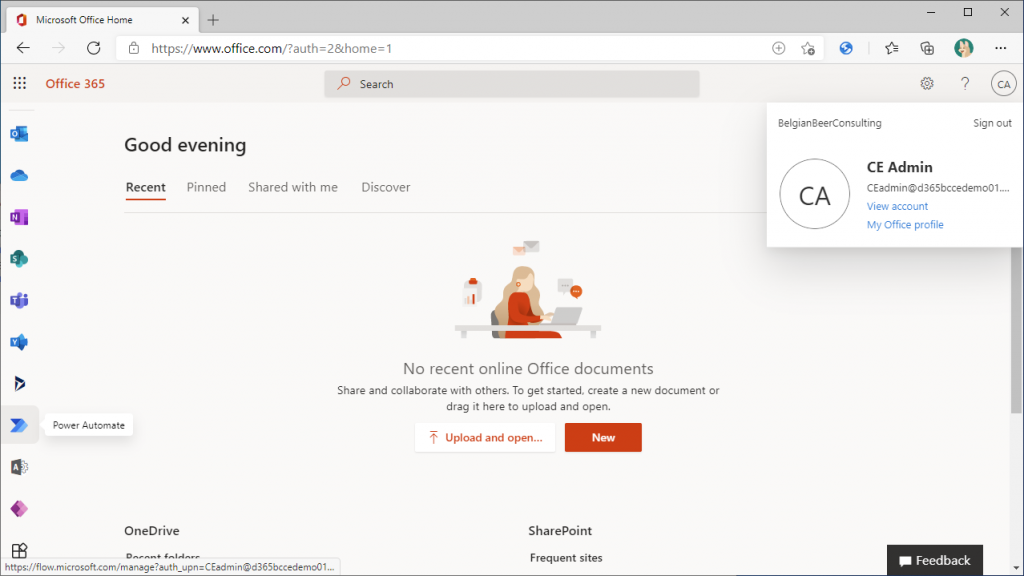Screen dimensions: 1024x576
Task: Launch Microsoft Teams from the sidebar
Action: coord(19,300)
